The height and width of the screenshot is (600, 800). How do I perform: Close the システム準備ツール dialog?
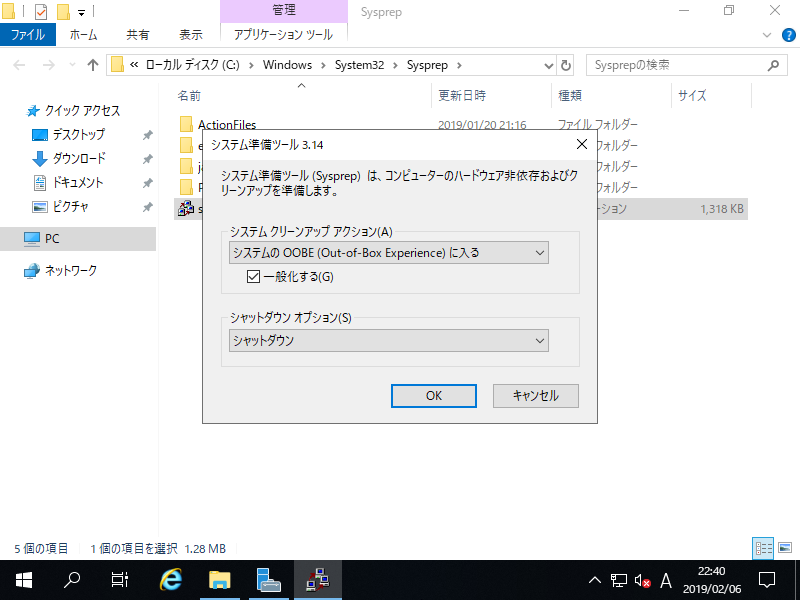tap(582, 144)
